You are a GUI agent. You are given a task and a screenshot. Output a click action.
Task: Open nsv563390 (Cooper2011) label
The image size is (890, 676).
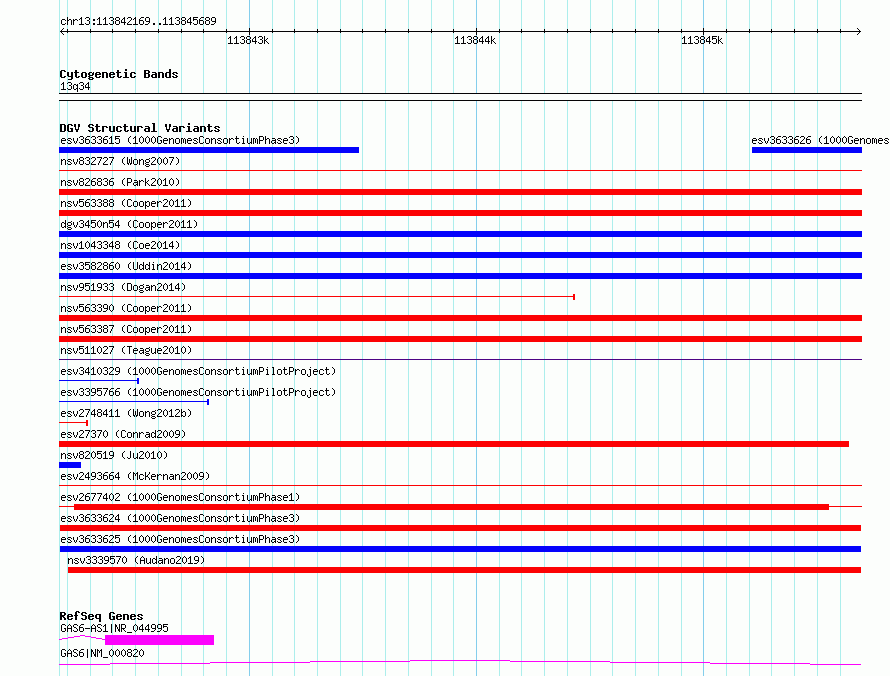point(126,308)
